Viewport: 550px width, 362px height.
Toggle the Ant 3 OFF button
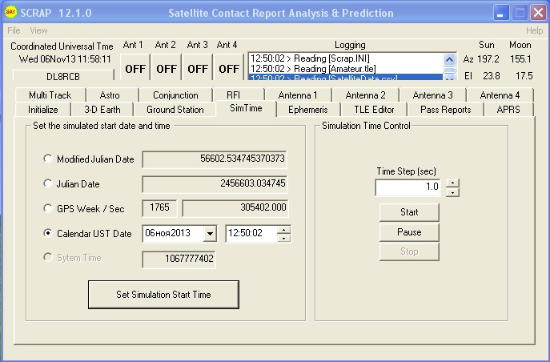click(x=197, y=67)
